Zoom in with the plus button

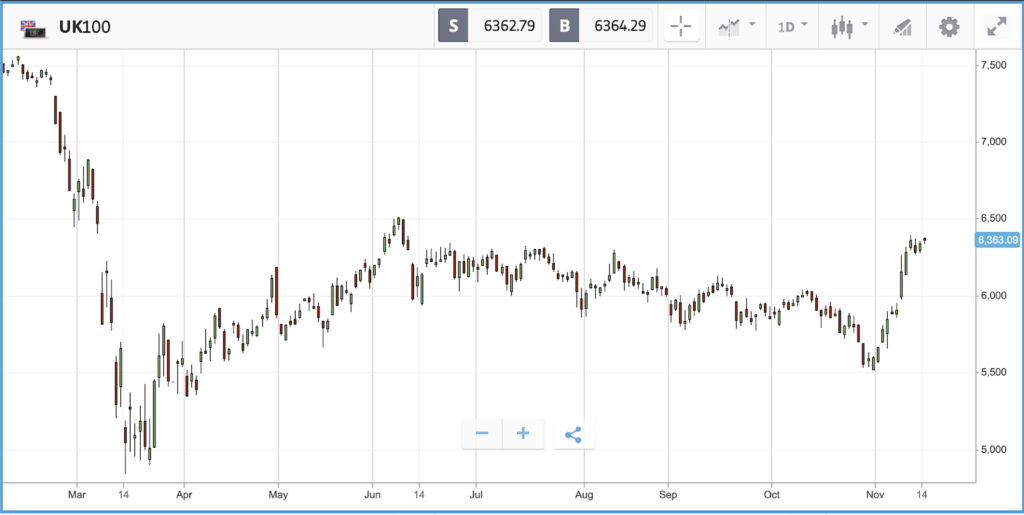pos(523,434)
